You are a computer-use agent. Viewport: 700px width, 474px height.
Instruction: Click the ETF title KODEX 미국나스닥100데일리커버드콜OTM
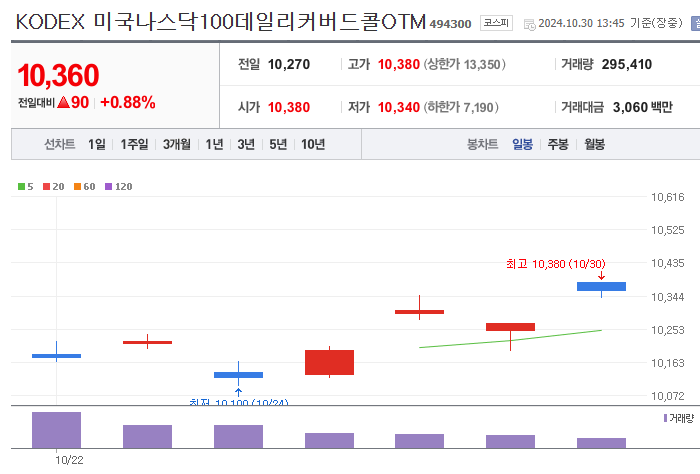point(221,21)
